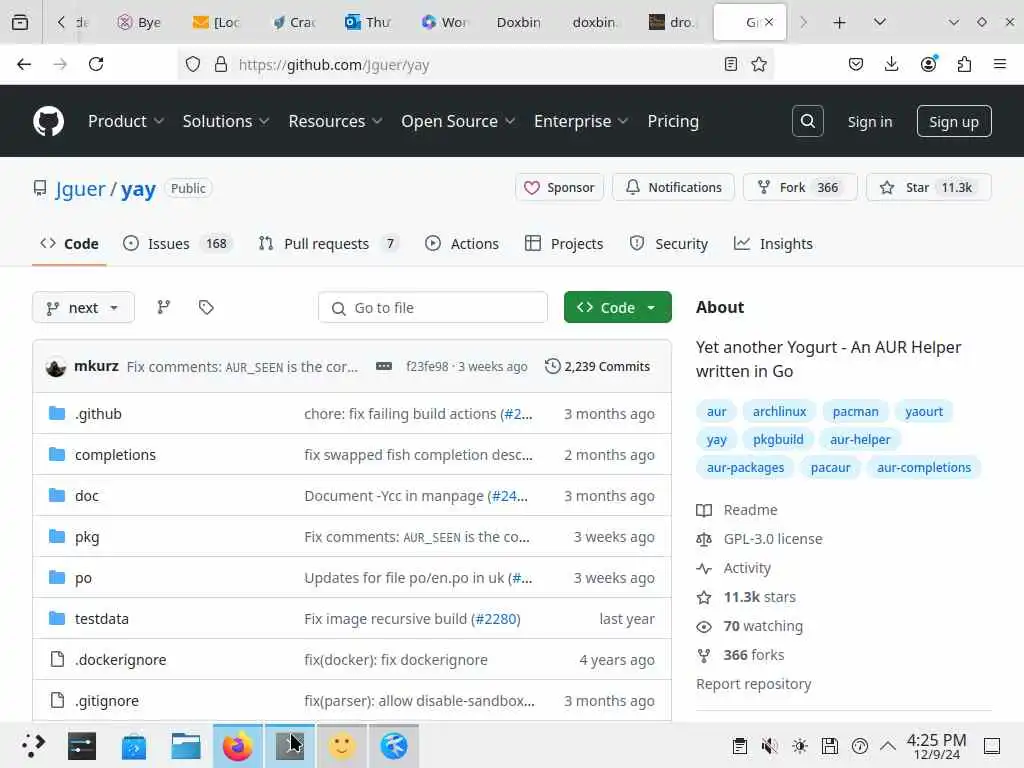
Task: Open the Insights tab
Action: point(773,244)
